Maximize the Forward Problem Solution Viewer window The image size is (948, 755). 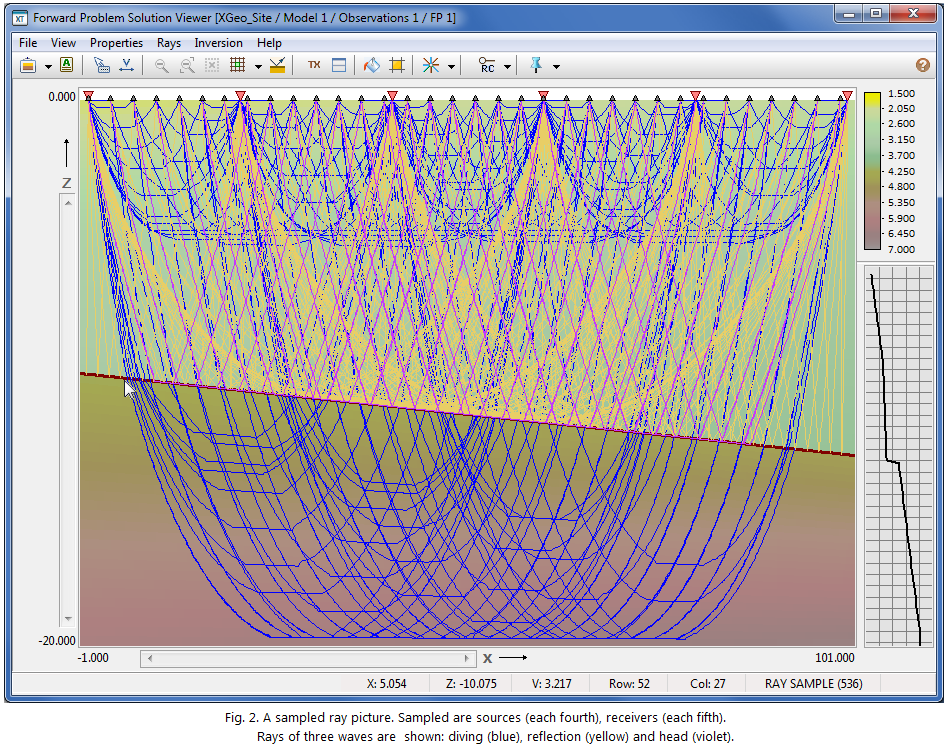[x=876, y=14]
